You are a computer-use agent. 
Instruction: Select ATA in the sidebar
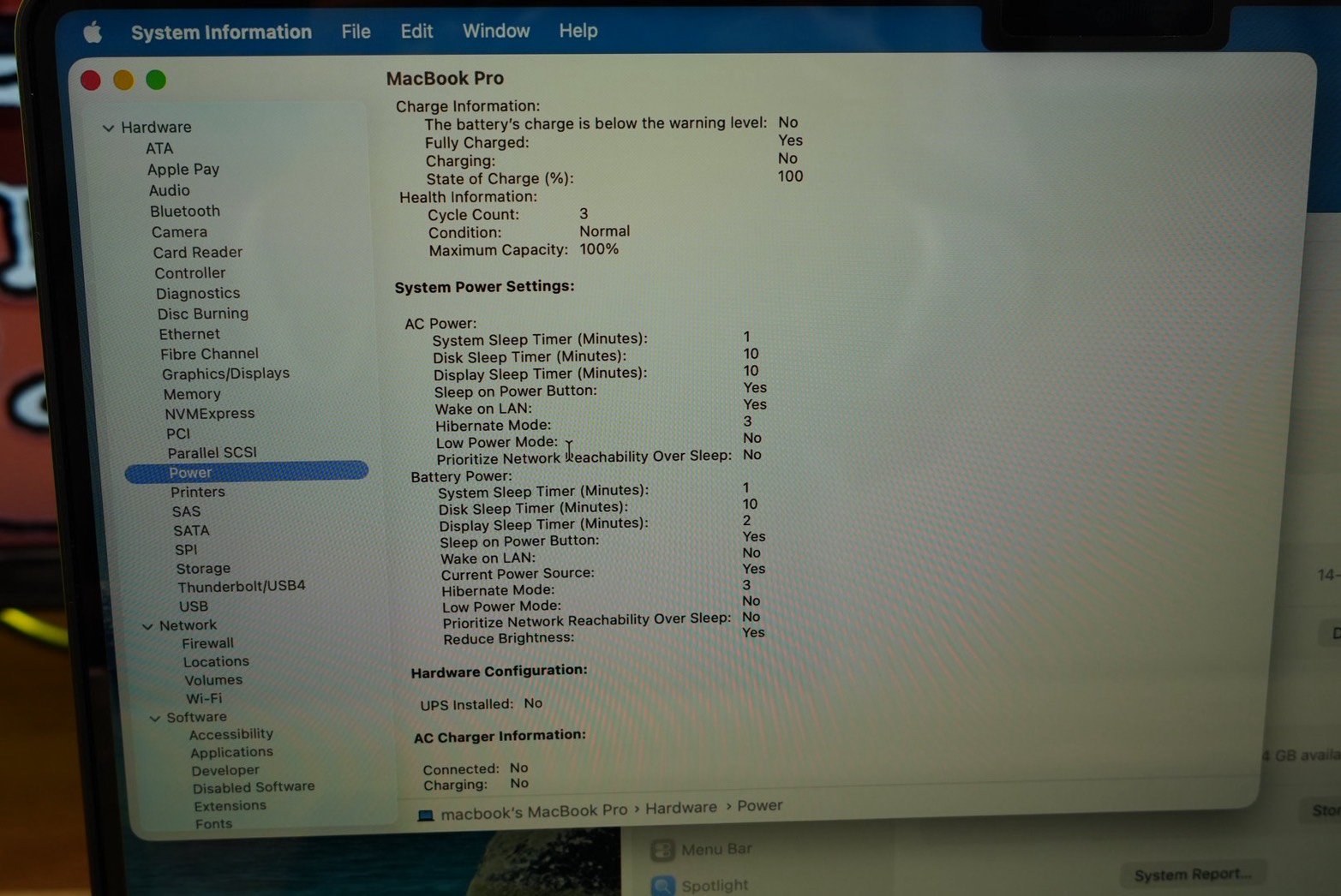click(x=159, y=148)
